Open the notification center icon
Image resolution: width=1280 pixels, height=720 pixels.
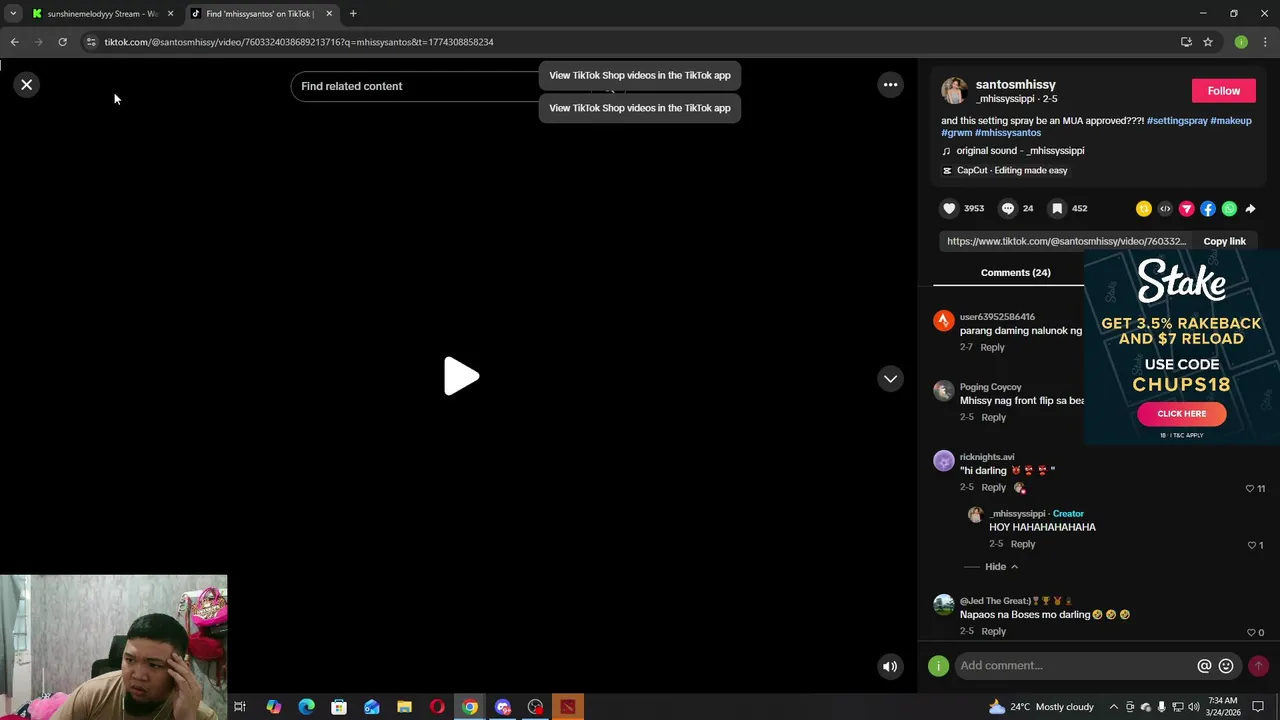pos(1258,707)
